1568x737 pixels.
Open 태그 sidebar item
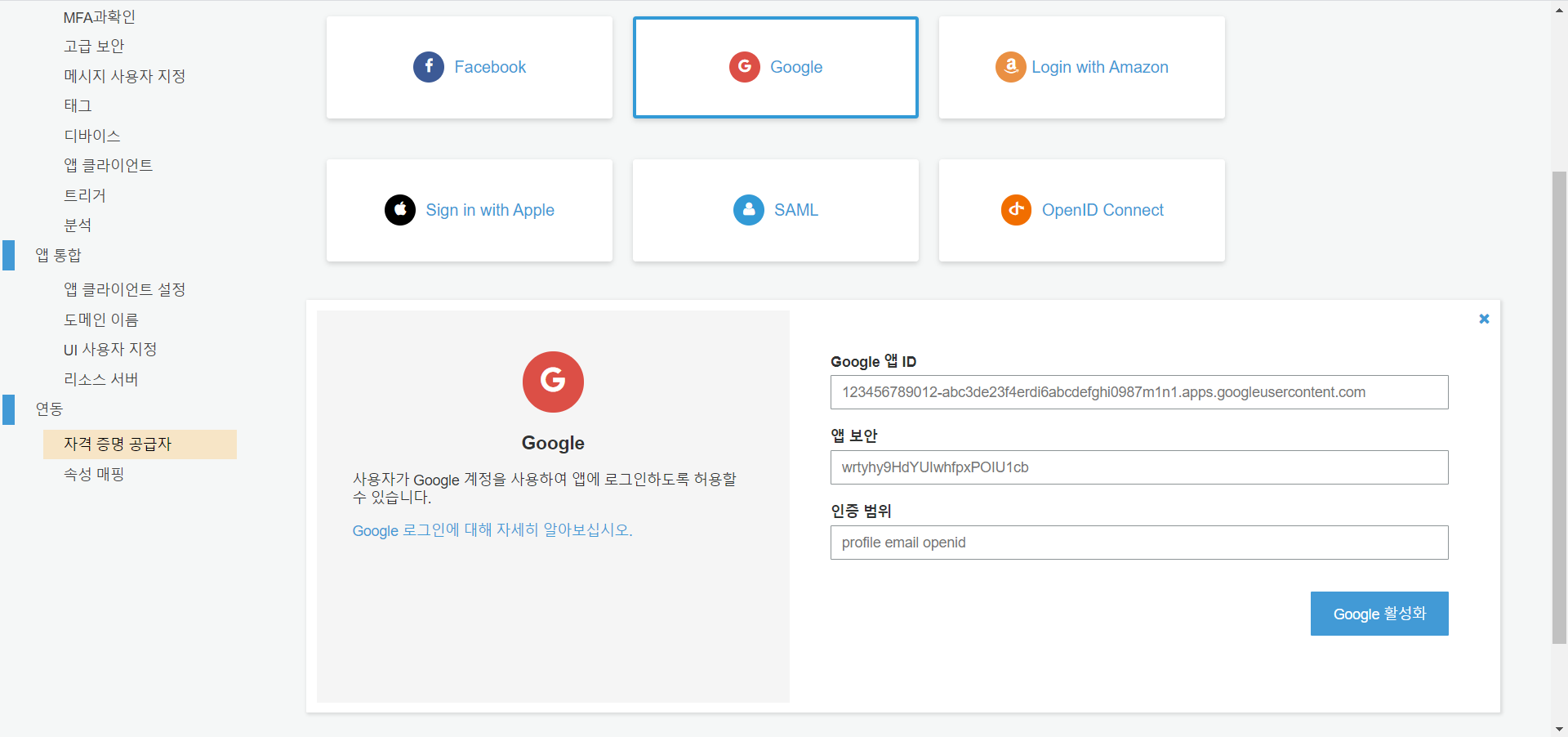click(78, 106)
